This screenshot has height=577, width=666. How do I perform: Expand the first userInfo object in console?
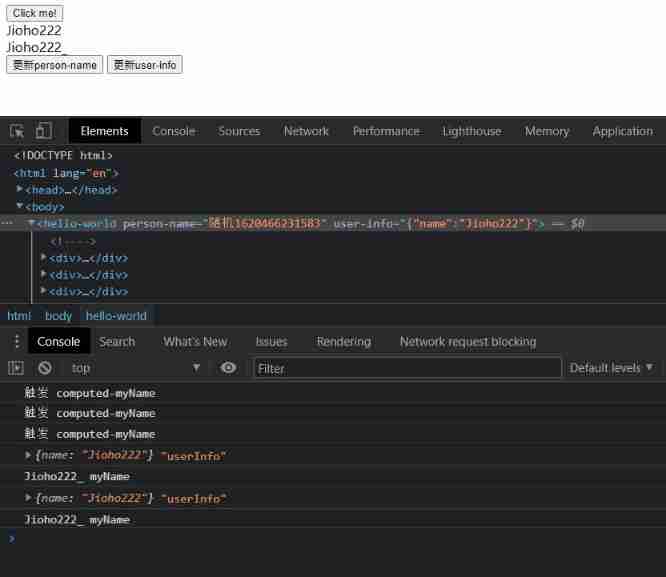point(29,456)
